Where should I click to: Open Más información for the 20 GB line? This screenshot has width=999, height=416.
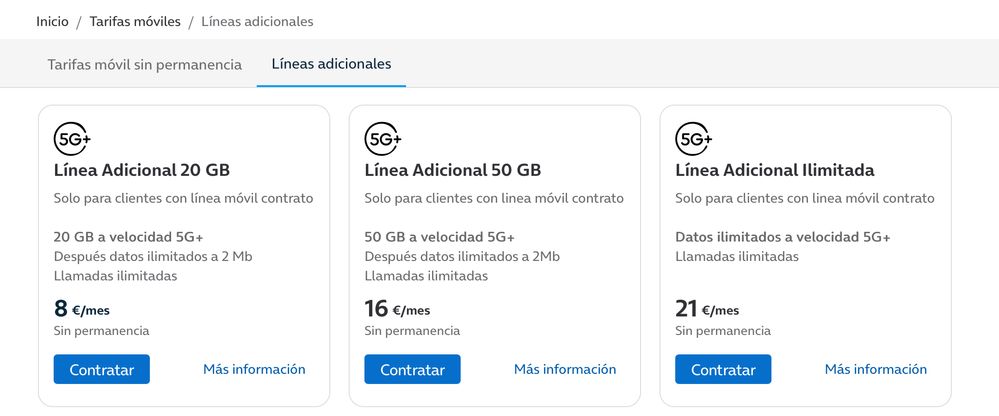pos(254,369)
